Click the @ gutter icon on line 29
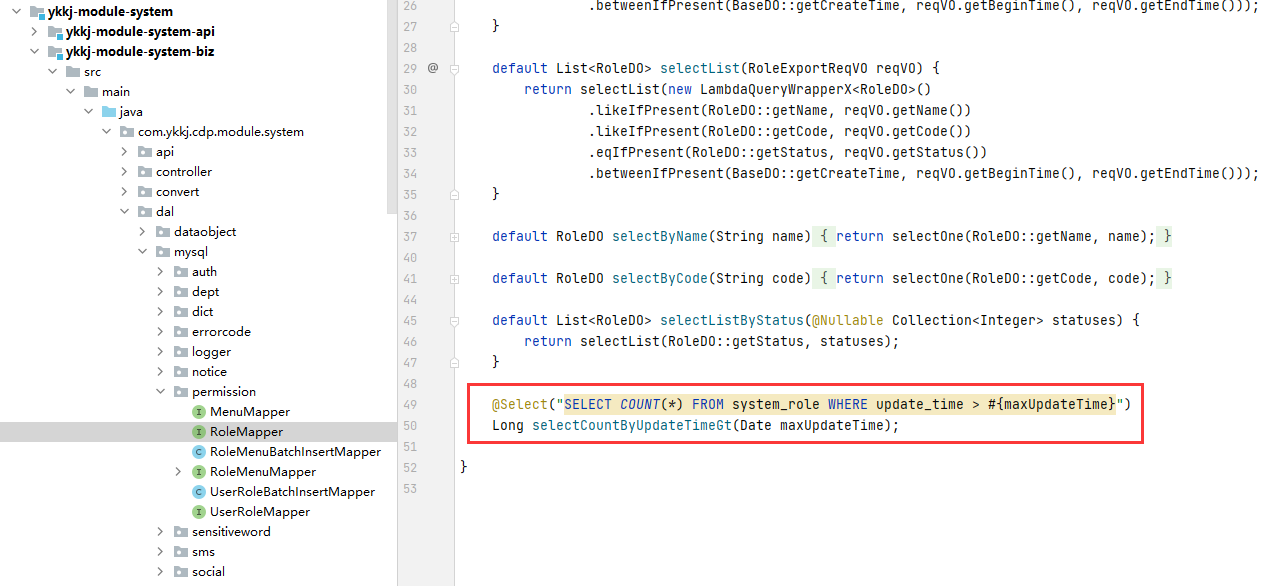 point(433,68)
